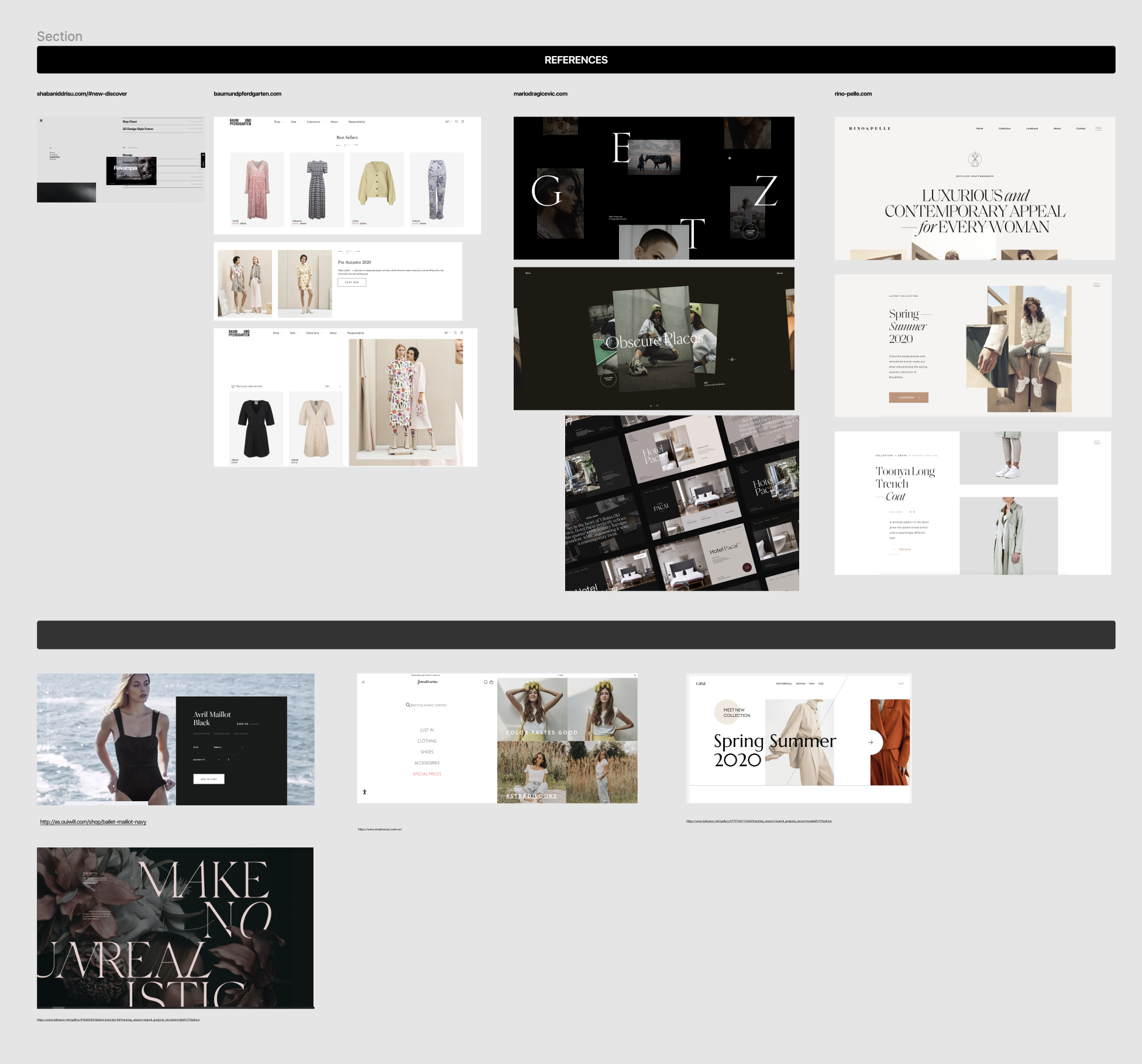Click the bookmark icon in Stradivarius header

(486, 682)
